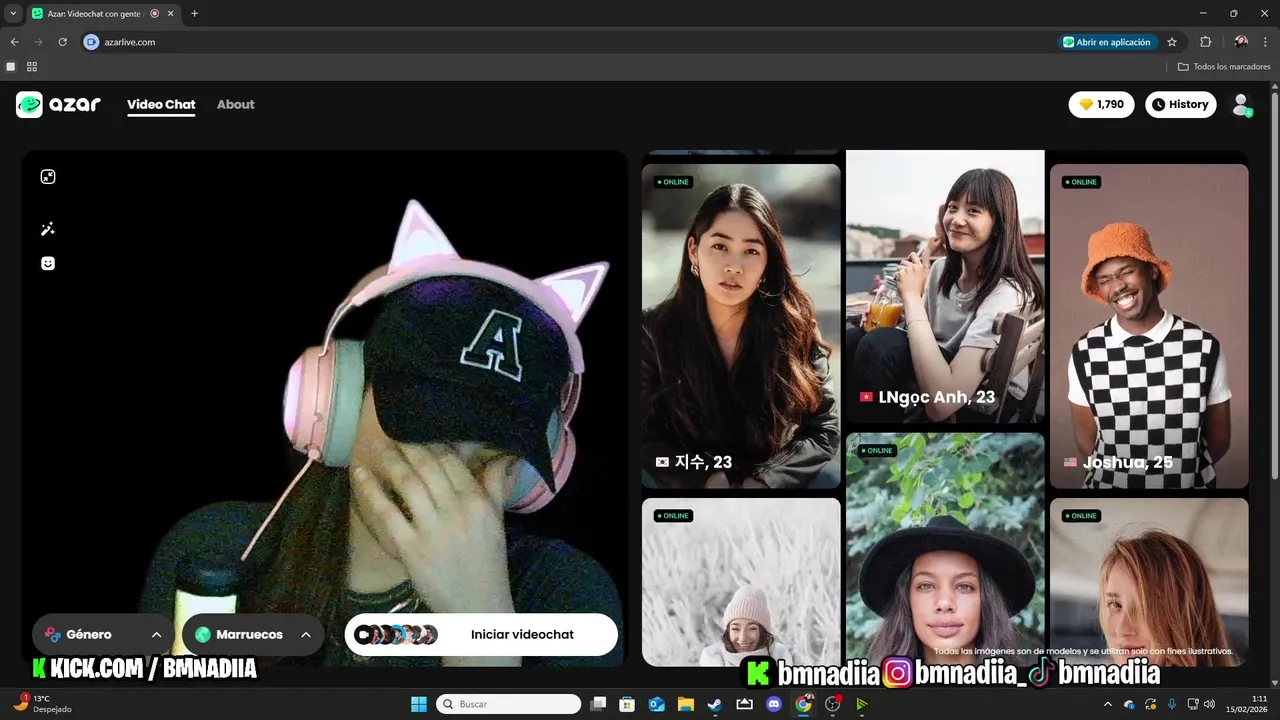Open Outlook from the taskbar
The width and height of the screenshot is (1280, 720).
[x=657, y=704]
